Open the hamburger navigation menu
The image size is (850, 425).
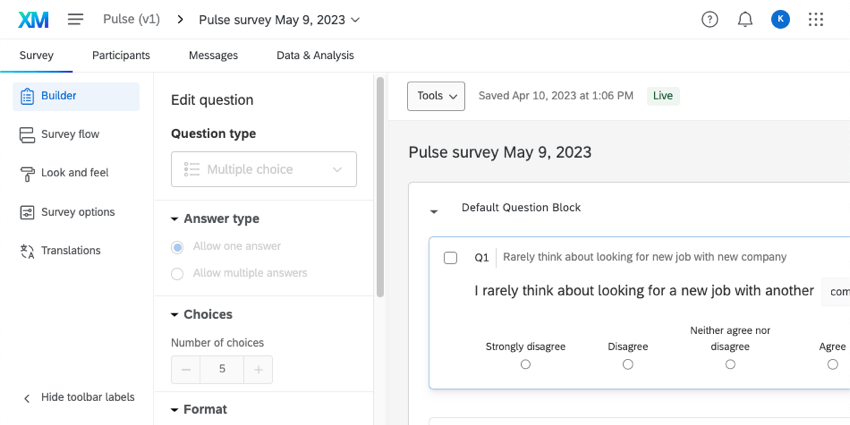pyautogui.click(x=76, y=19)
